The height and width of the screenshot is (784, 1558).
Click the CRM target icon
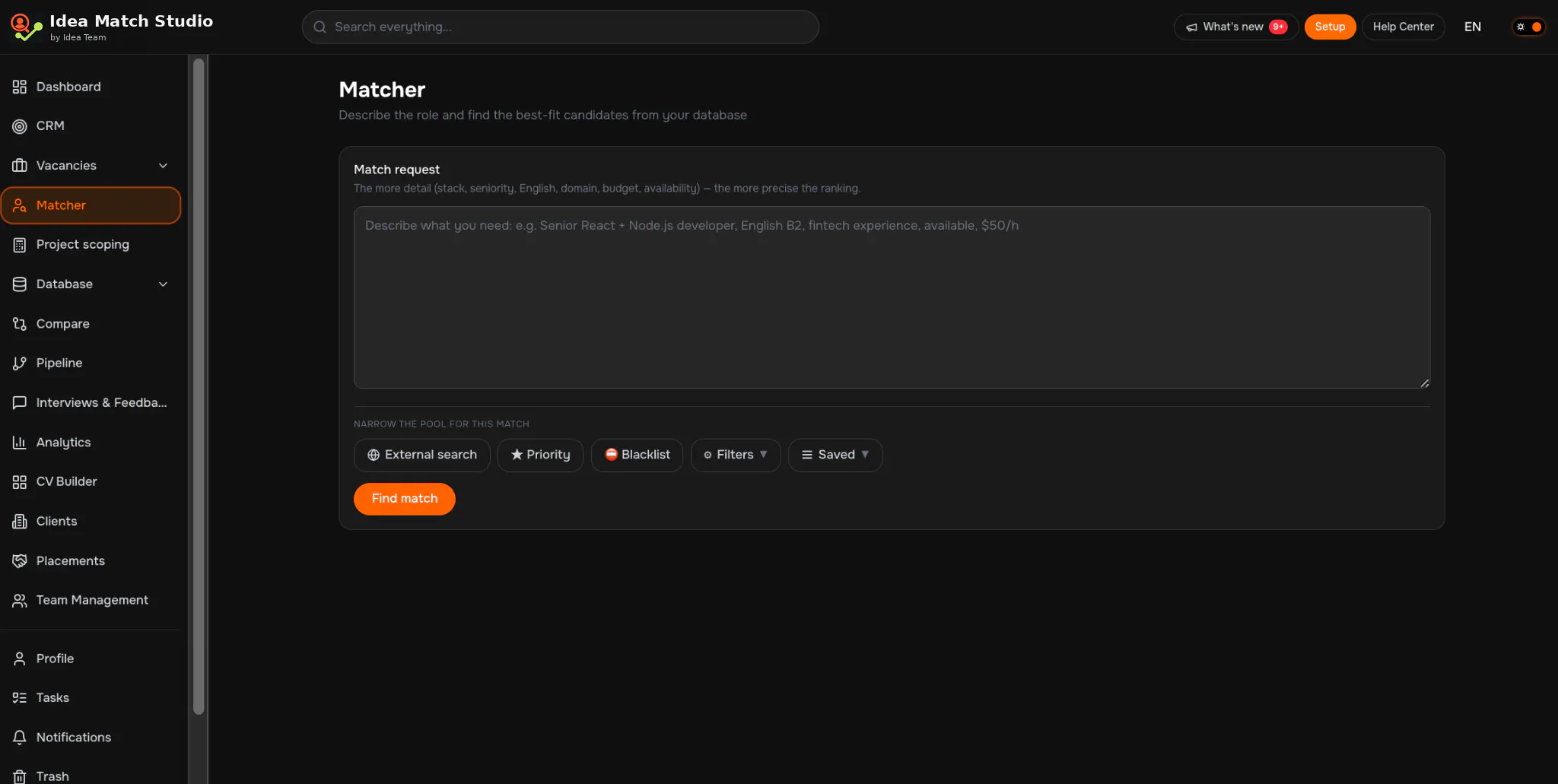pos(20,126)
